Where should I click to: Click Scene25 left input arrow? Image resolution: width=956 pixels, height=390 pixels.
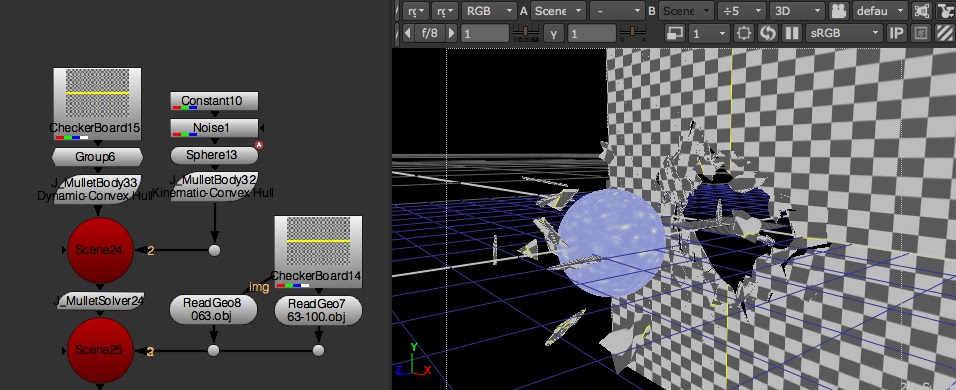click(65, 350)
